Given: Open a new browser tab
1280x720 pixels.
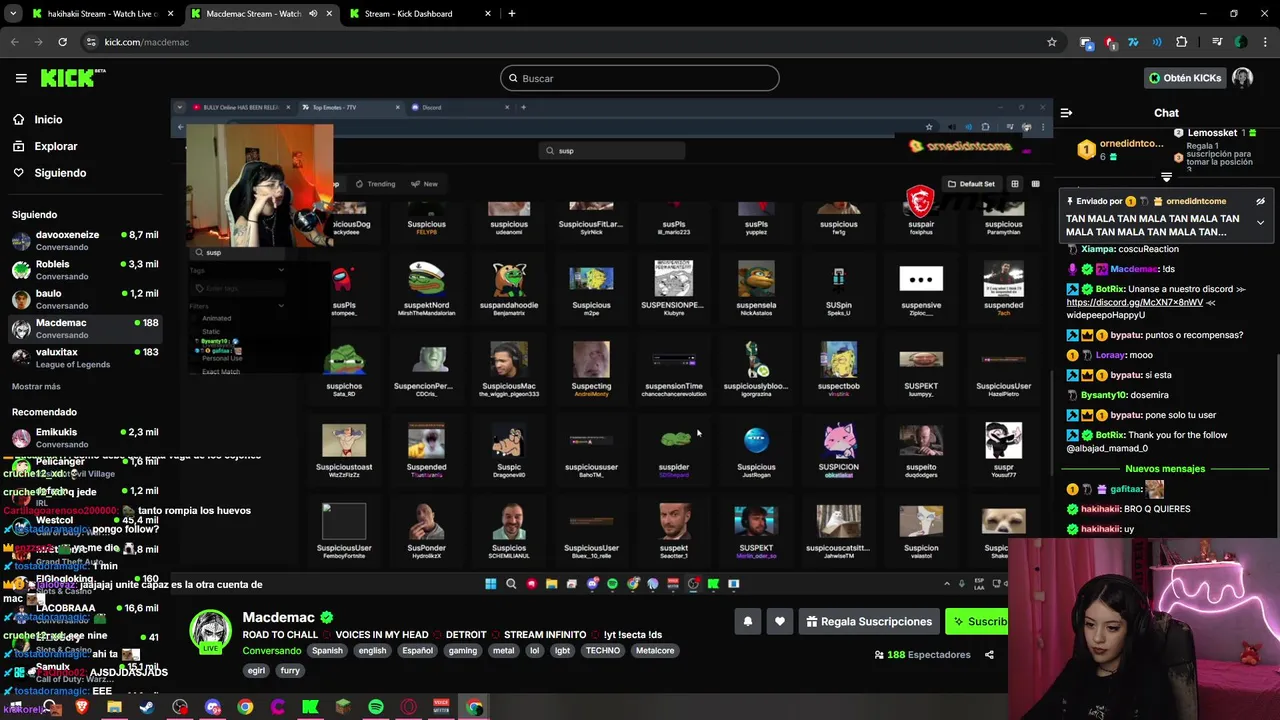Looking at the screenshot, I should (x=511, y=14).
